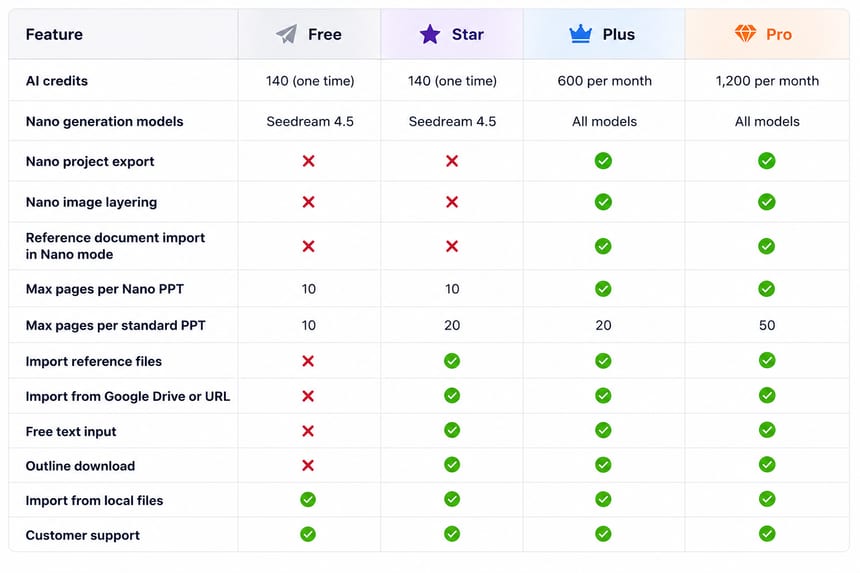Click Seedream 4.5 in the Star column
The height and width of the screenshot is (573, 860).
452,121
